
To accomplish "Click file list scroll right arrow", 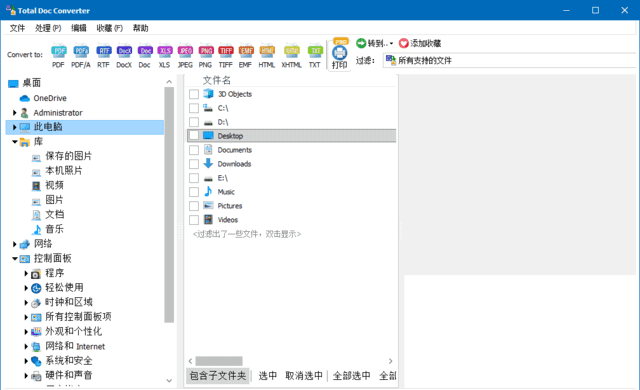I will 391,361.
